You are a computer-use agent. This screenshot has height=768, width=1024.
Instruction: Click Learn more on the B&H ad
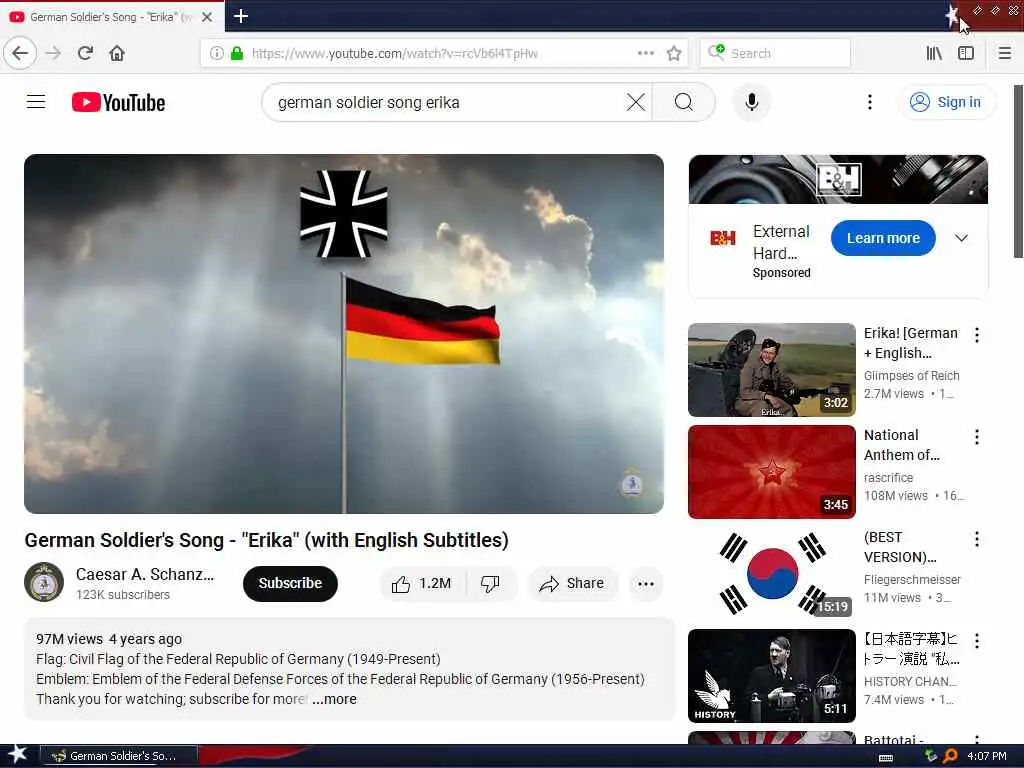pos(883,238)
